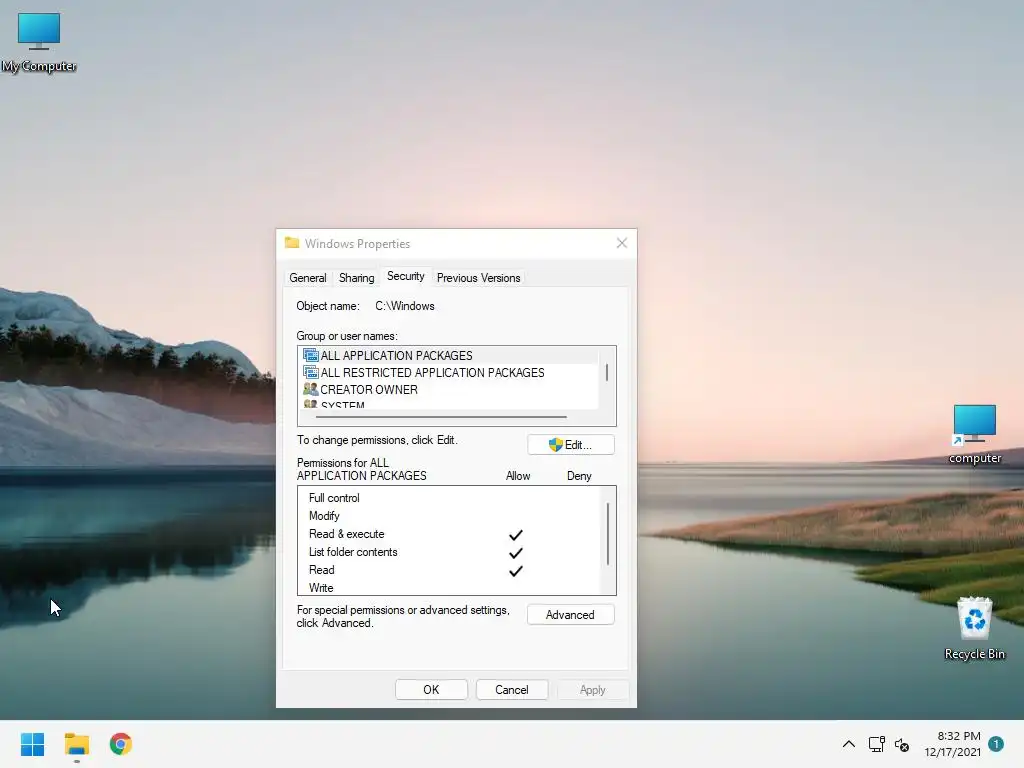1024x768 pixels.
Task: Click the Allow checkmark for List folder contents
Action: [x=516, y=553]
